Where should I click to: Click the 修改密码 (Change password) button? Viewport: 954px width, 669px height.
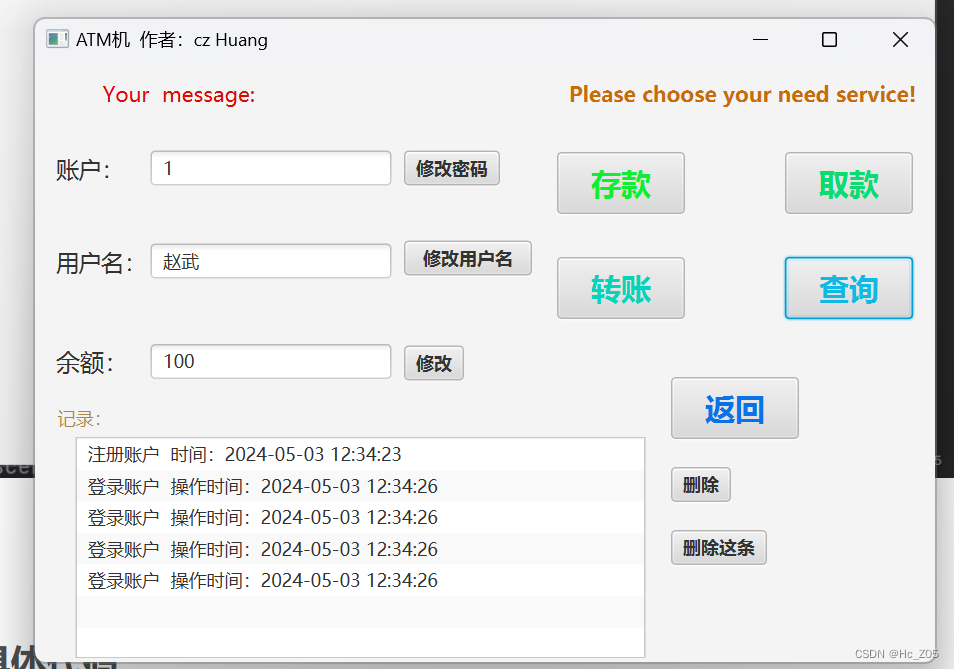click(451, 167)
